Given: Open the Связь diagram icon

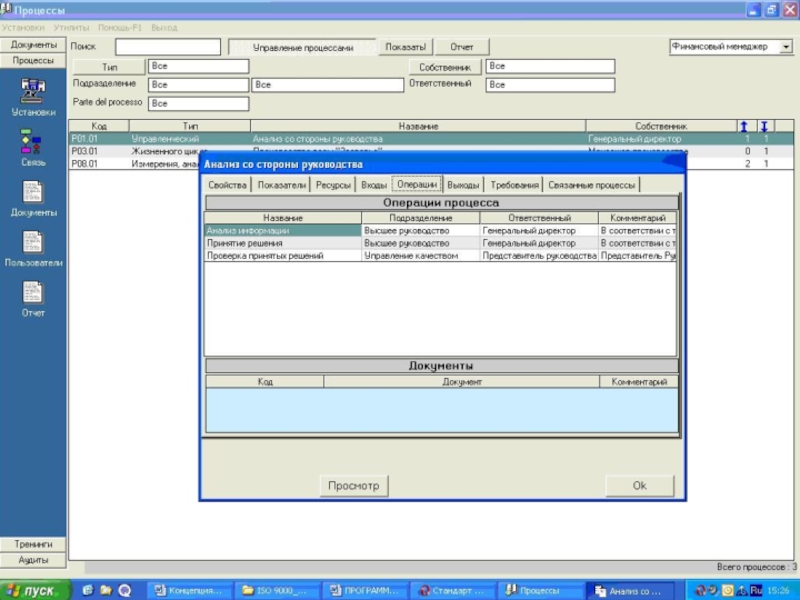Looking at the screenshot, I should click(x=33, y=141).
